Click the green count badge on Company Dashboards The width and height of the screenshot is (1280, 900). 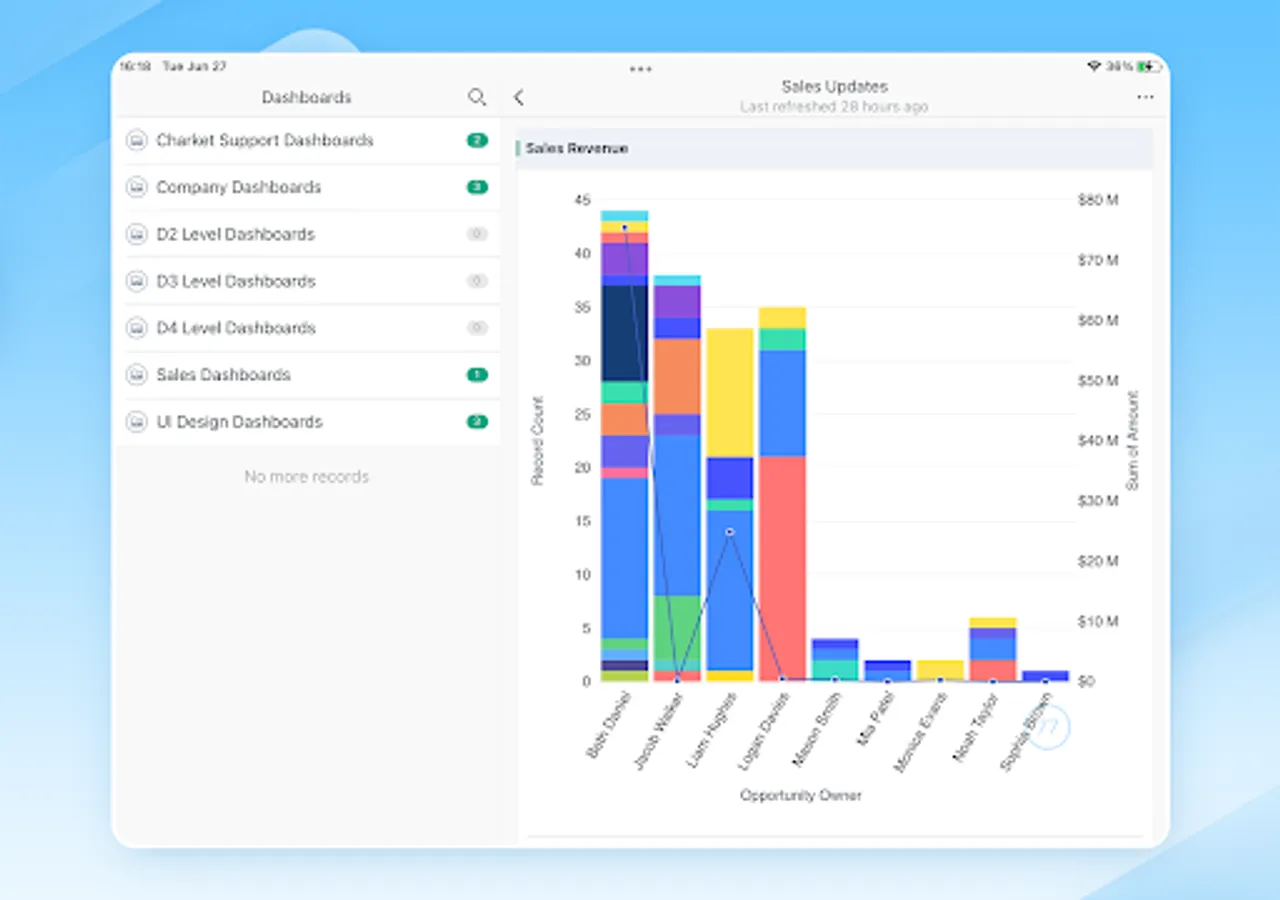[x=477, y=188]
